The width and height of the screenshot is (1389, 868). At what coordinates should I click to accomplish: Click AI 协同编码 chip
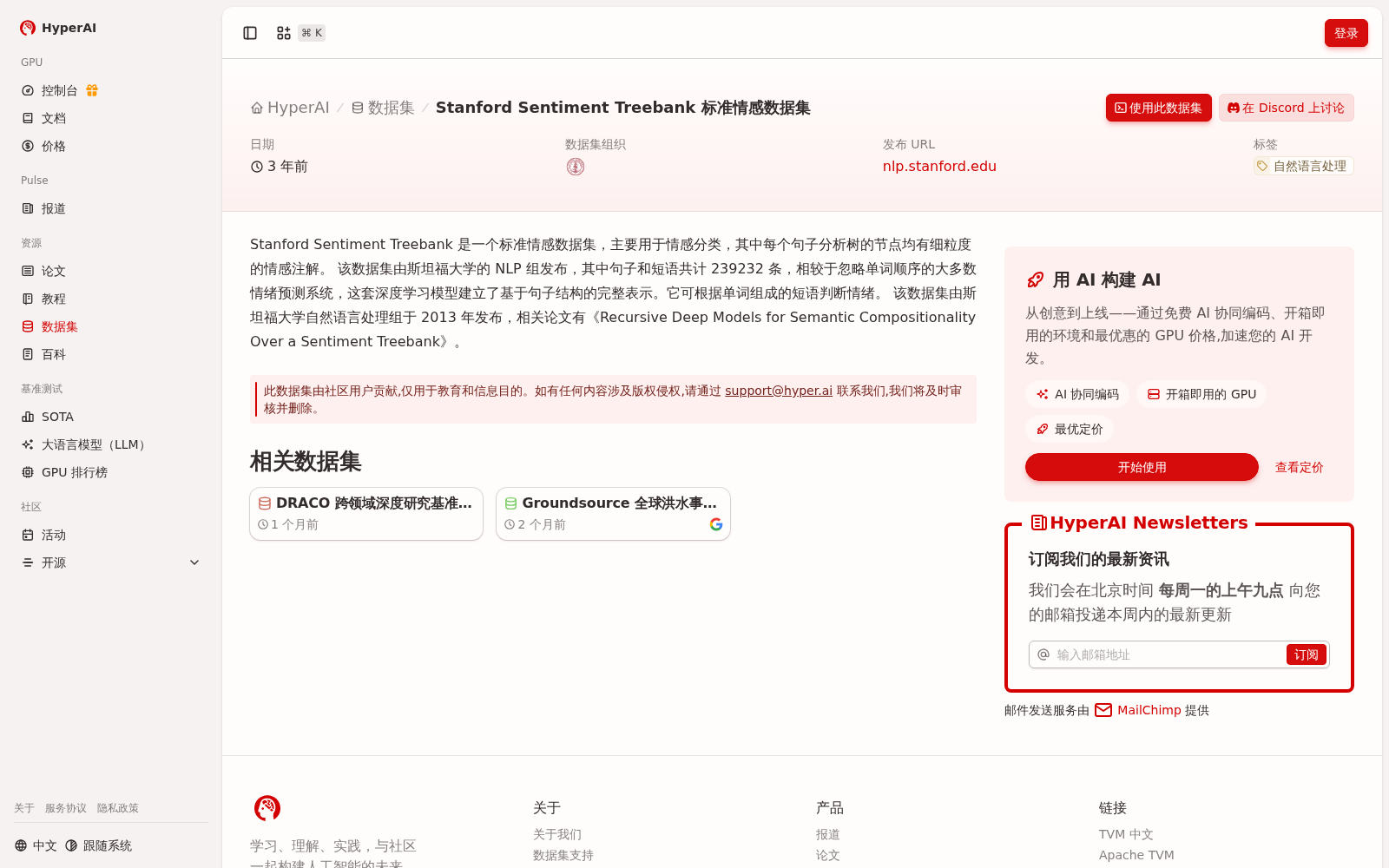pyautogui.click(x=1077, y=394)
